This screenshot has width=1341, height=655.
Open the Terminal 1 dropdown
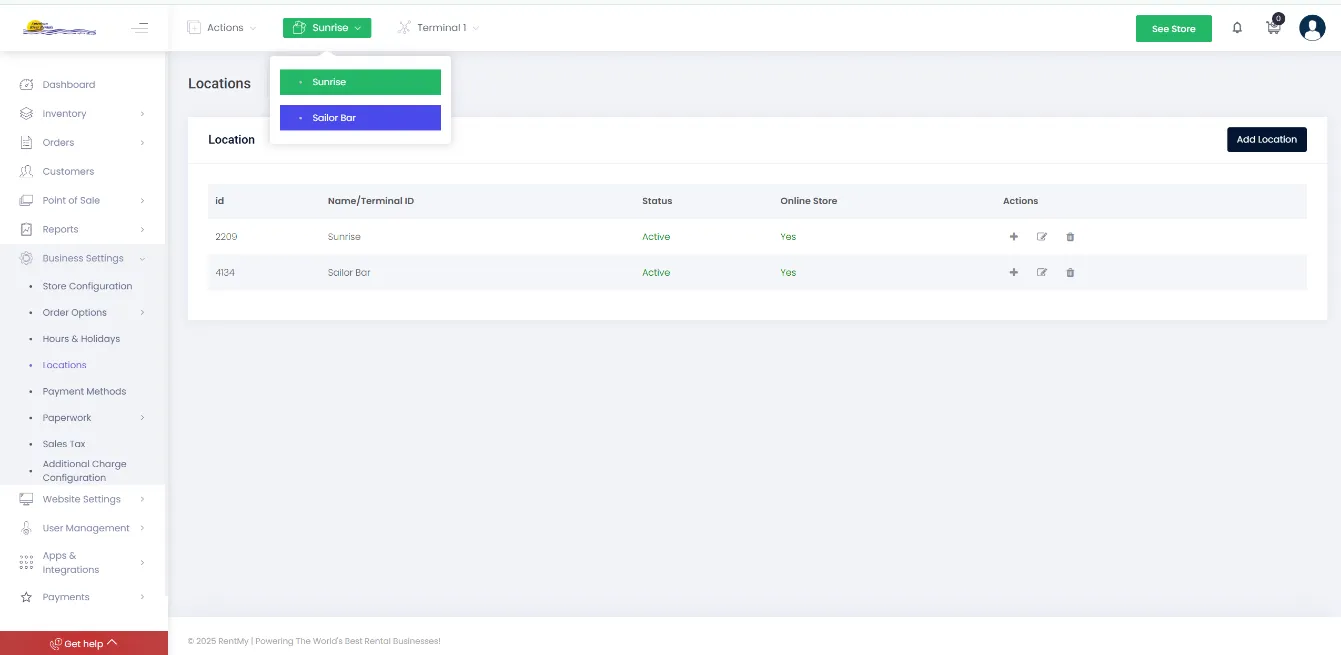click(439, 27)
